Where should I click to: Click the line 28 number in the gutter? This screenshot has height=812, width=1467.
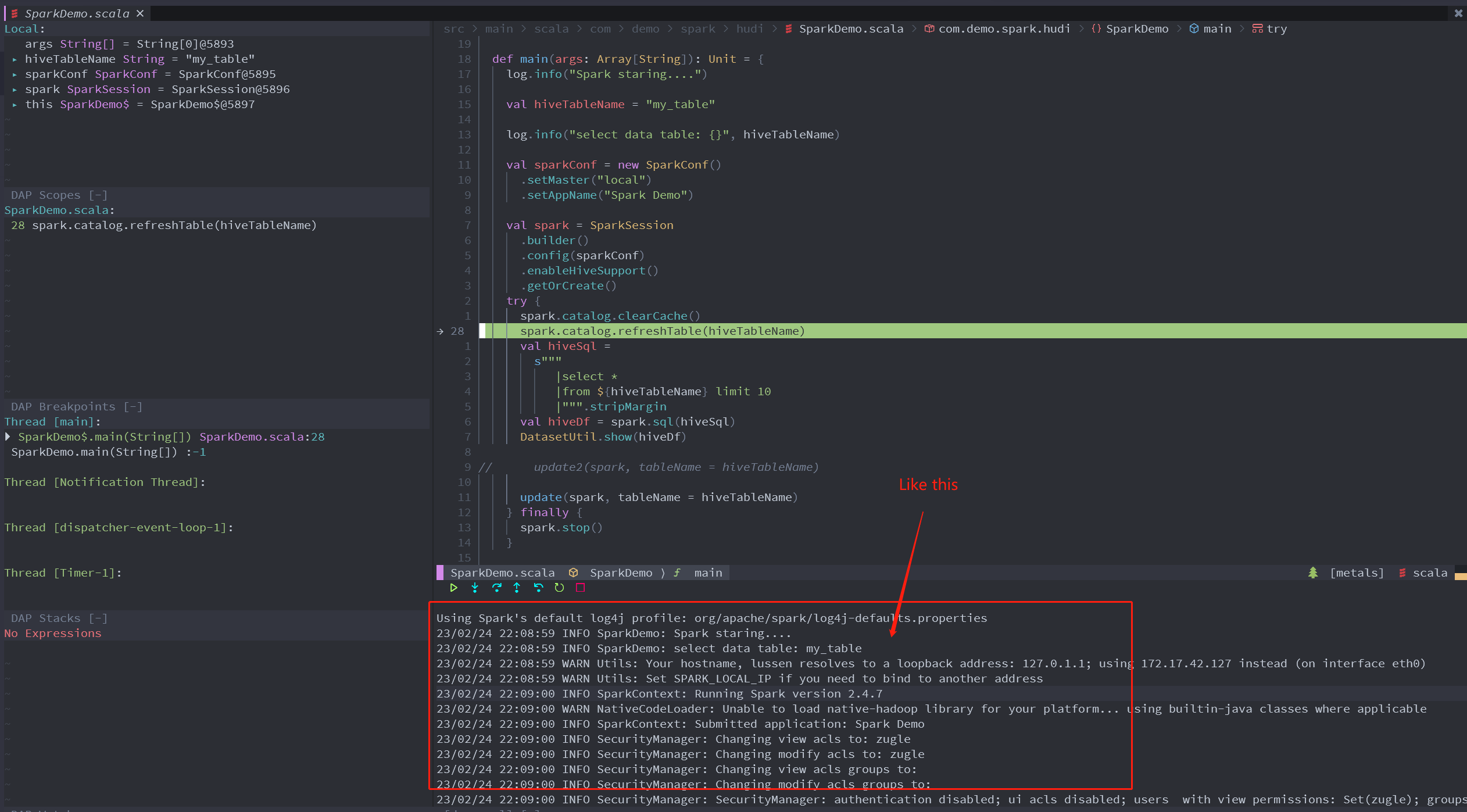[x=457, y=331]
